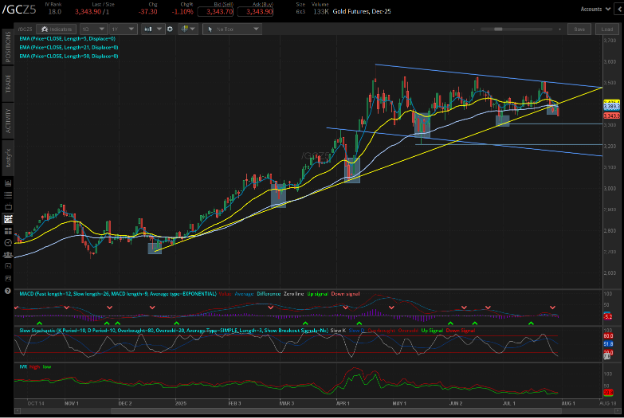Click the Load chart button
The width and height of the screenshot is (624, 418).
(607, 29)
